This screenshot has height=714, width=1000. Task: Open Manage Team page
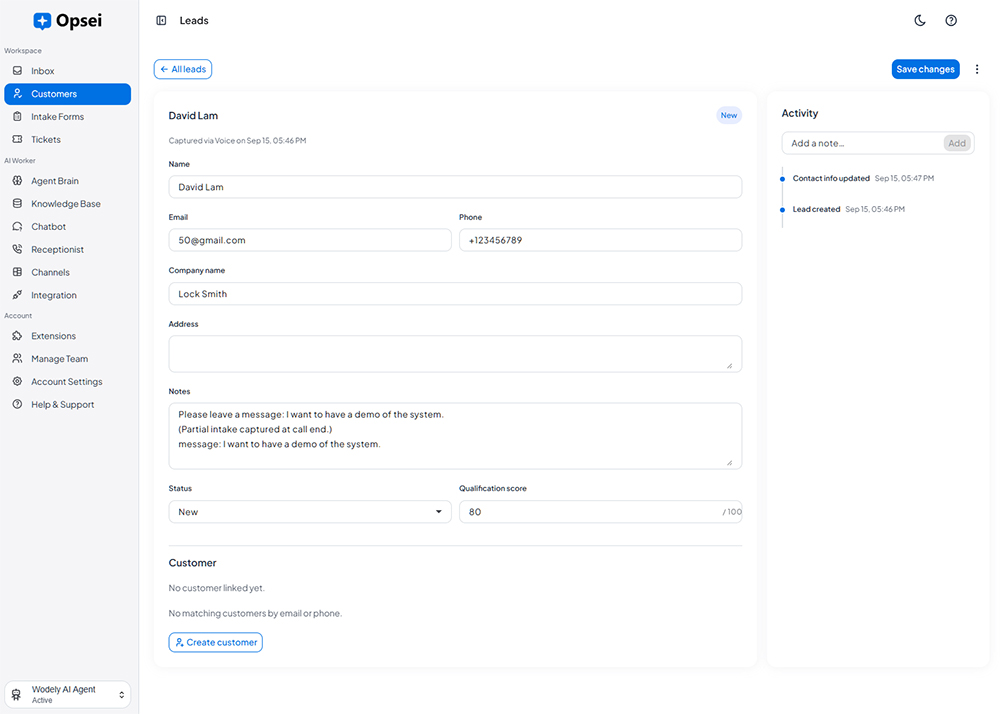(x=68, y=359)
